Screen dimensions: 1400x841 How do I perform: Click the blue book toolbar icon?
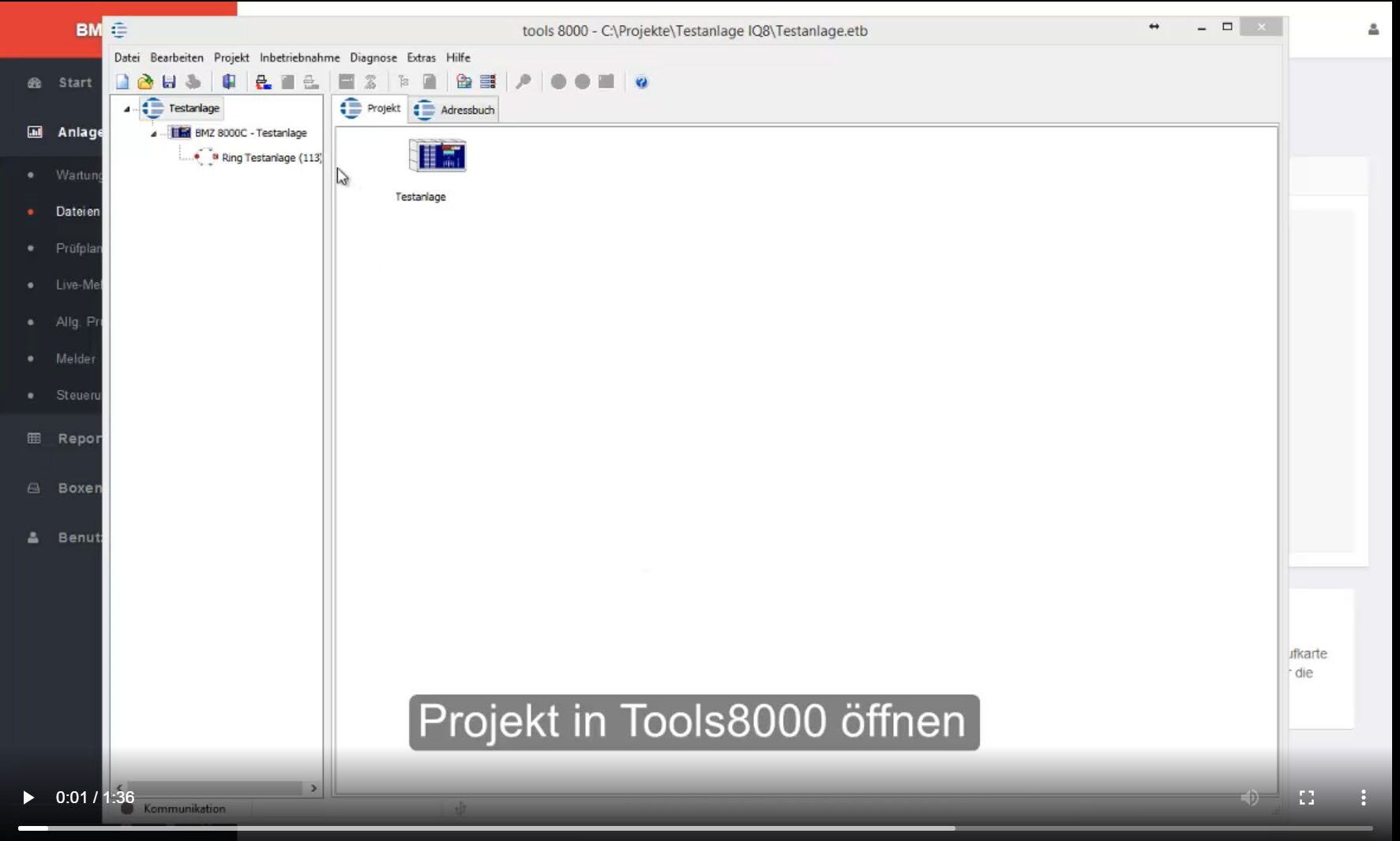point(229,81)
